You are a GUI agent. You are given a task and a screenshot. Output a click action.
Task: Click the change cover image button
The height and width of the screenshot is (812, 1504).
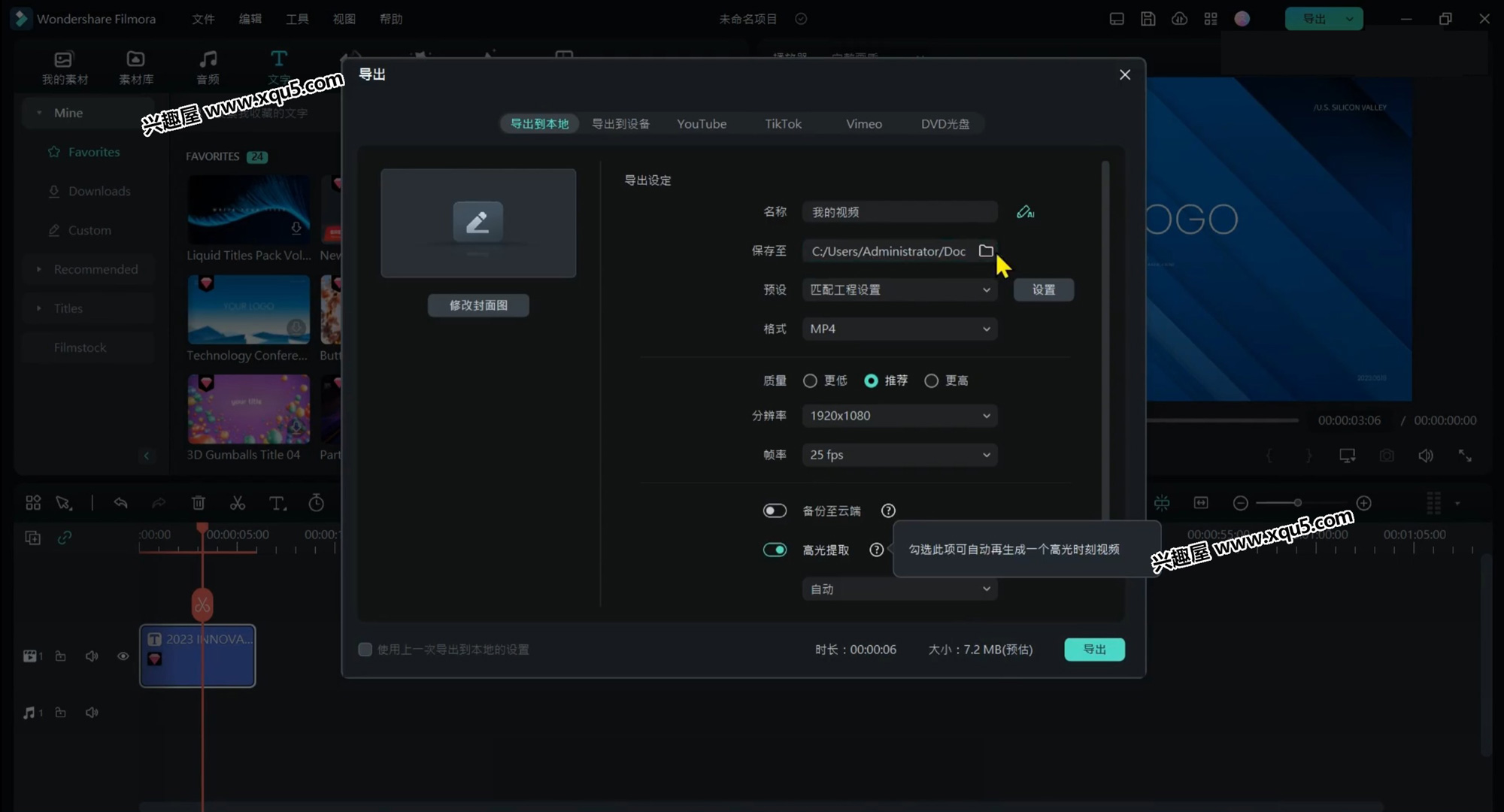pos(478,305)
